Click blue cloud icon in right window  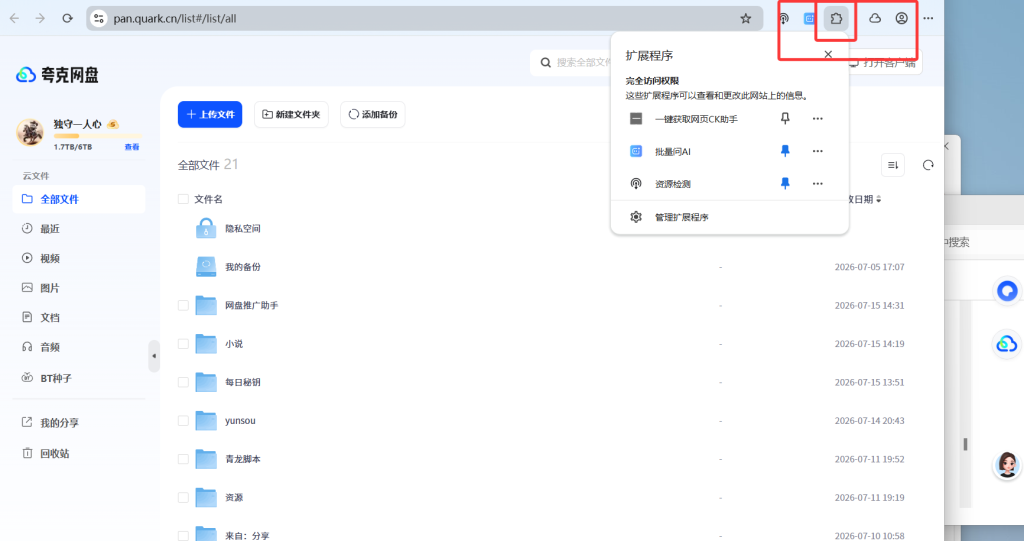click(x=1006, y=344)
